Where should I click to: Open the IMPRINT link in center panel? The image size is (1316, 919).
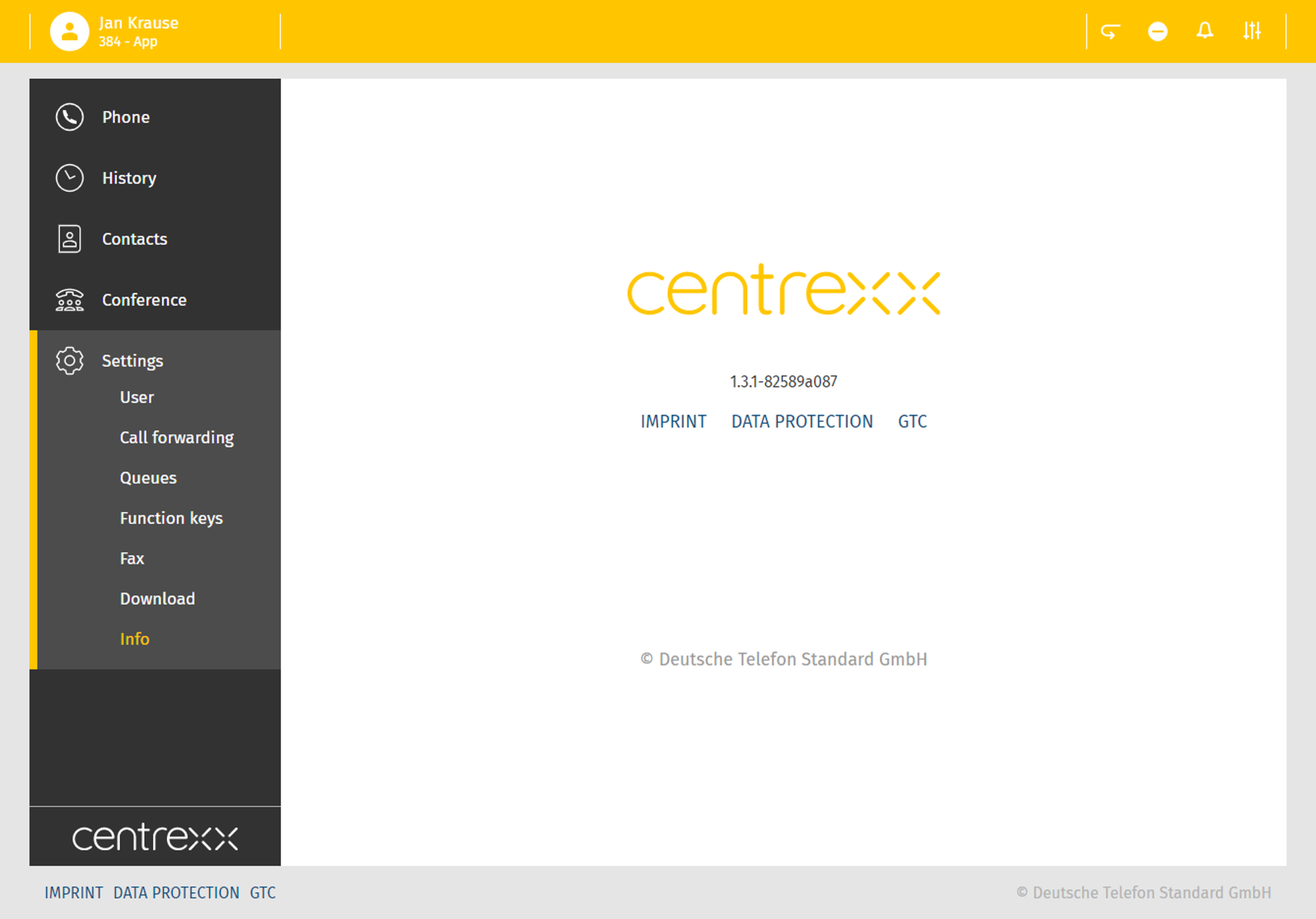tap(673, 421)
